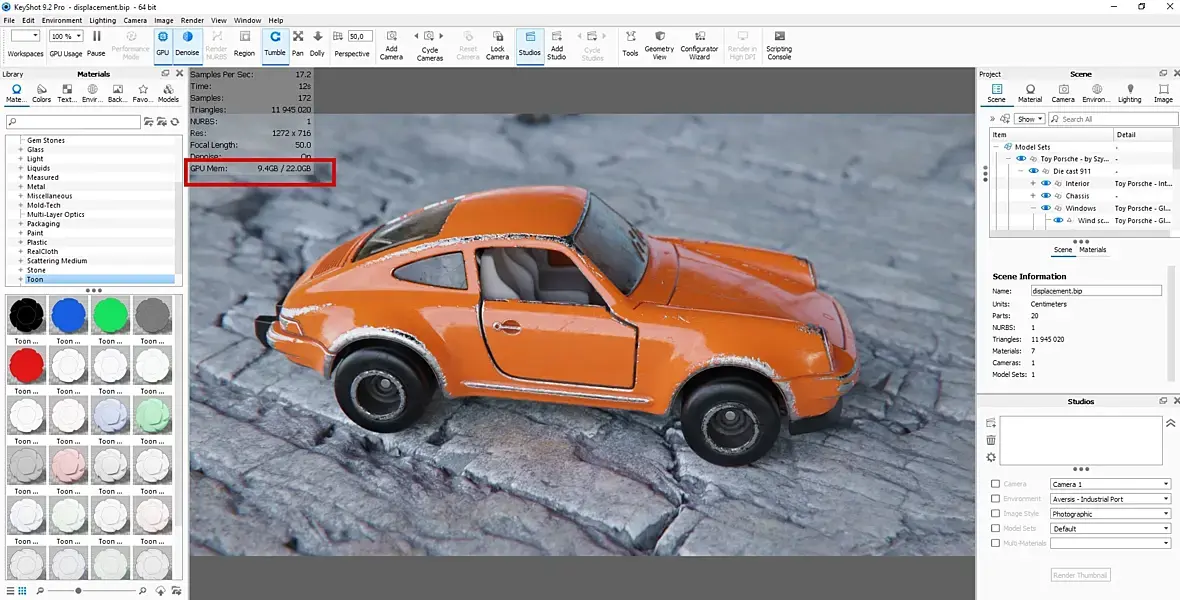Image resolution: width=1180 pixels, height=600 pixels.
Task: Hide the Chassis part using eye icon
Action: pyautogui.click(x=1046, y=196)
